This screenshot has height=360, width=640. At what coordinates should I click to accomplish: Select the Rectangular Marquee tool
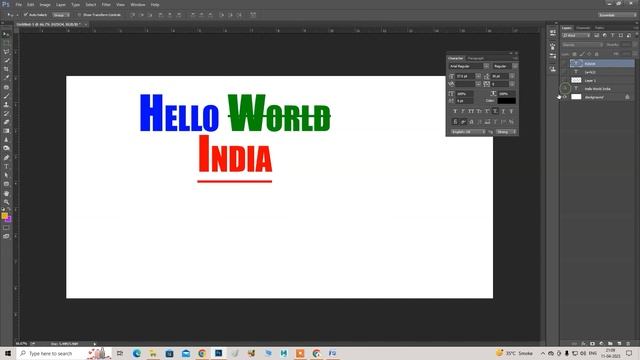6,43
